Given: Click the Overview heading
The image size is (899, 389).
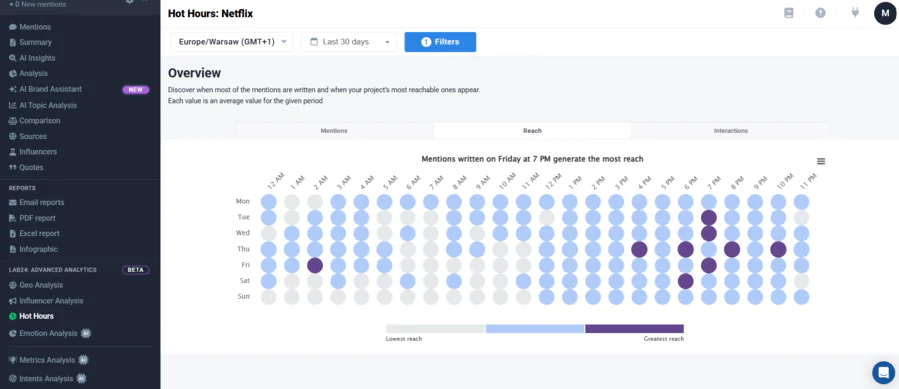Looking at the screenshot, I should (194, 73).
